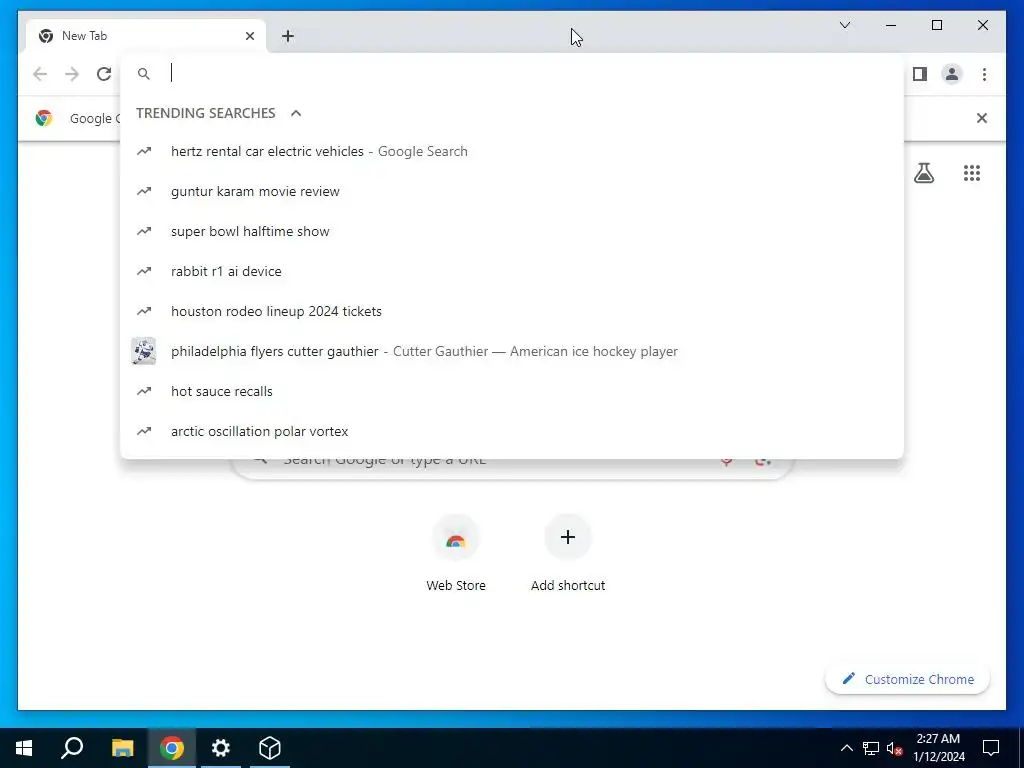The width and height of the screenshot is (1024, 768).
Task: Select 'arctic oscillation polar vortex' suggestion
Action: click(x=512, y=431)
